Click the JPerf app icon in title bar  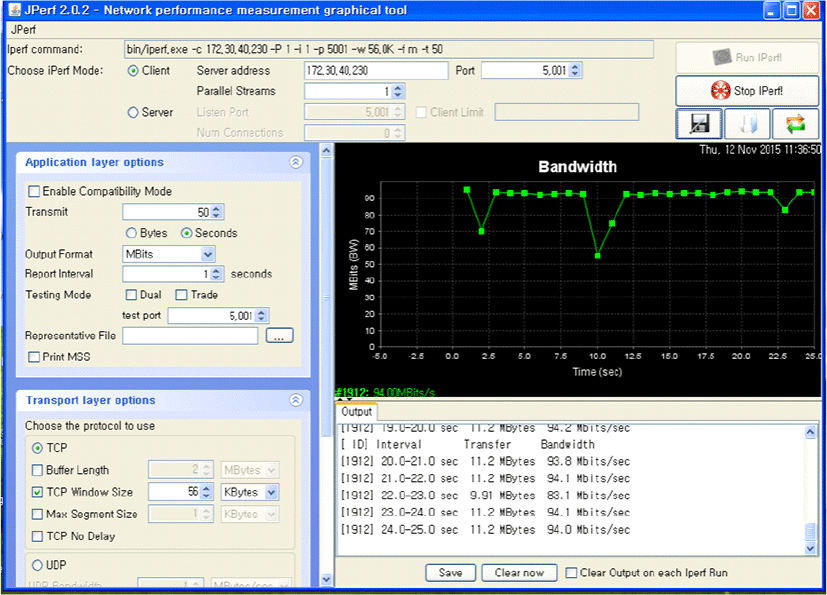pos(15,10)
